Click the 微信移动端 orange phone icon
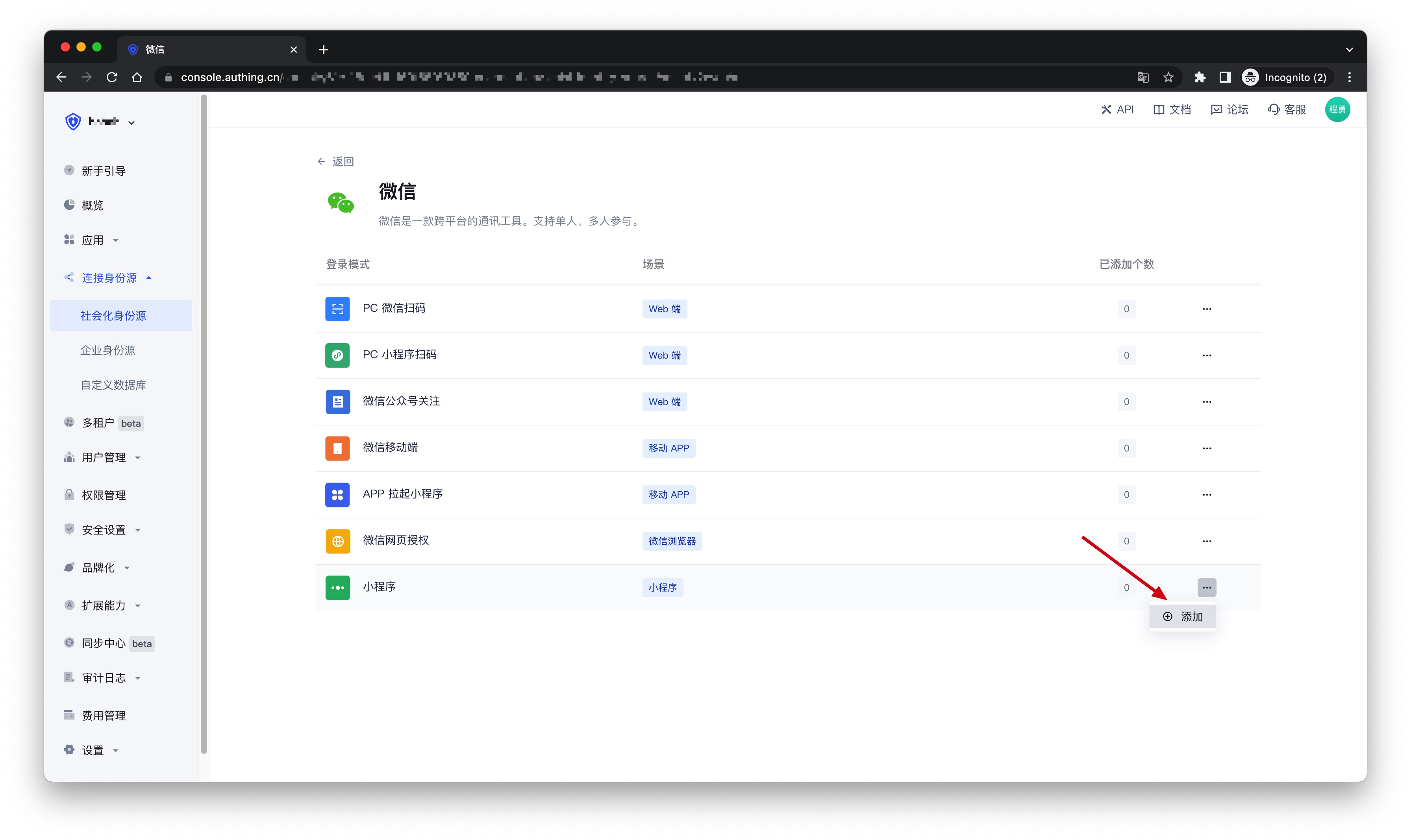The height and width of the screenshot is (840, 1411). [337, 448]
